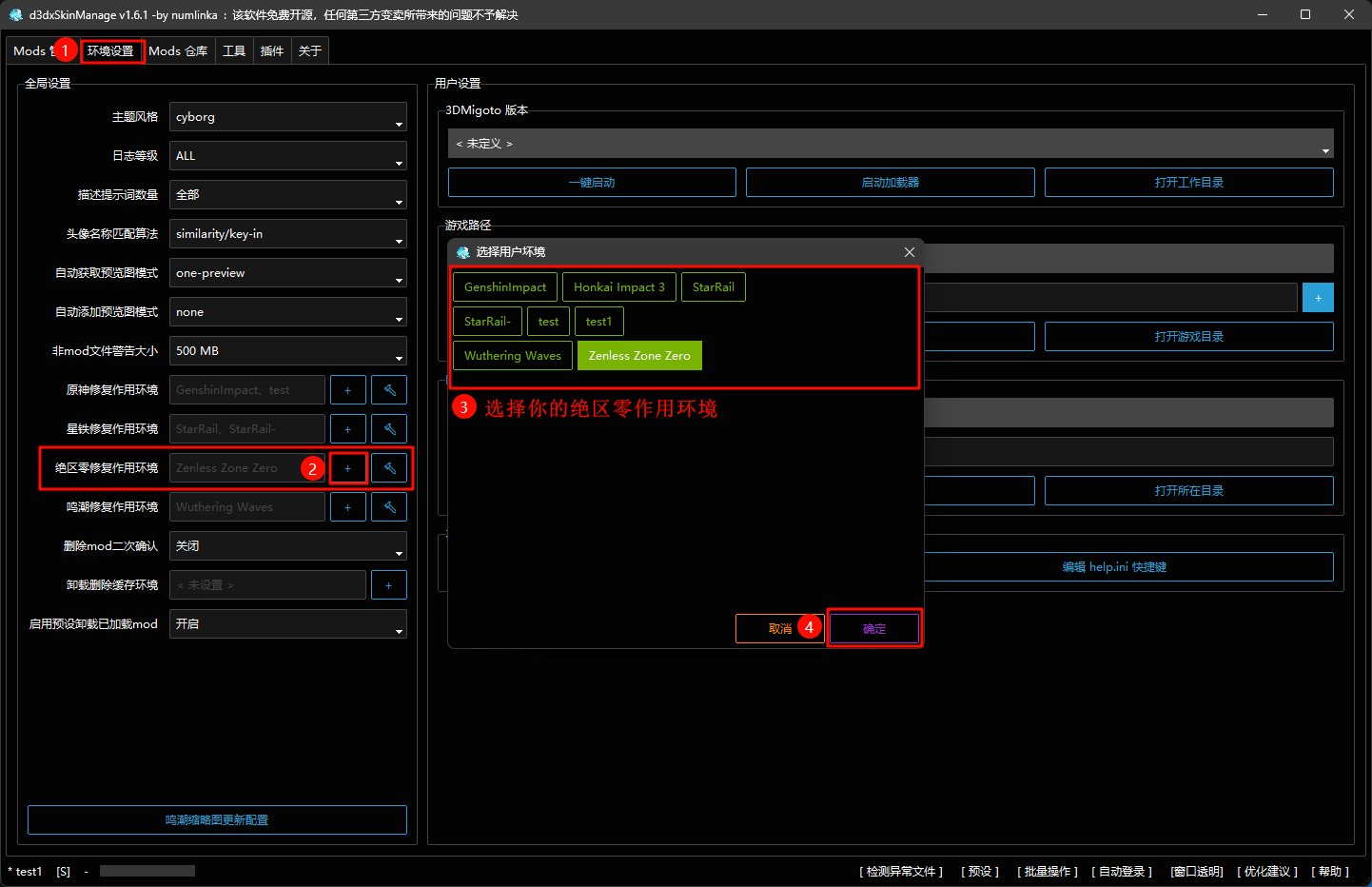Click the status bar progress bar
This screenshot has height=887, width=1372.
(147, 871)
